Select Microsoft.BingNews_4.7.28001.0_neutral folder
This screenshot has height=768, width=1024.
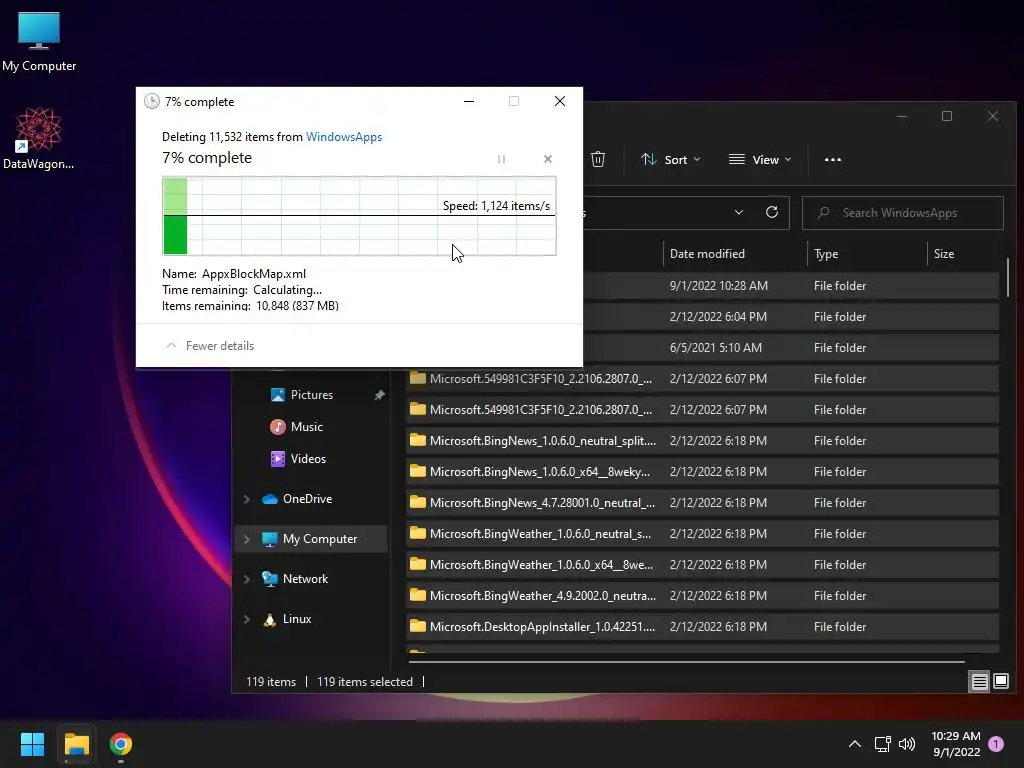pos(702,503)
